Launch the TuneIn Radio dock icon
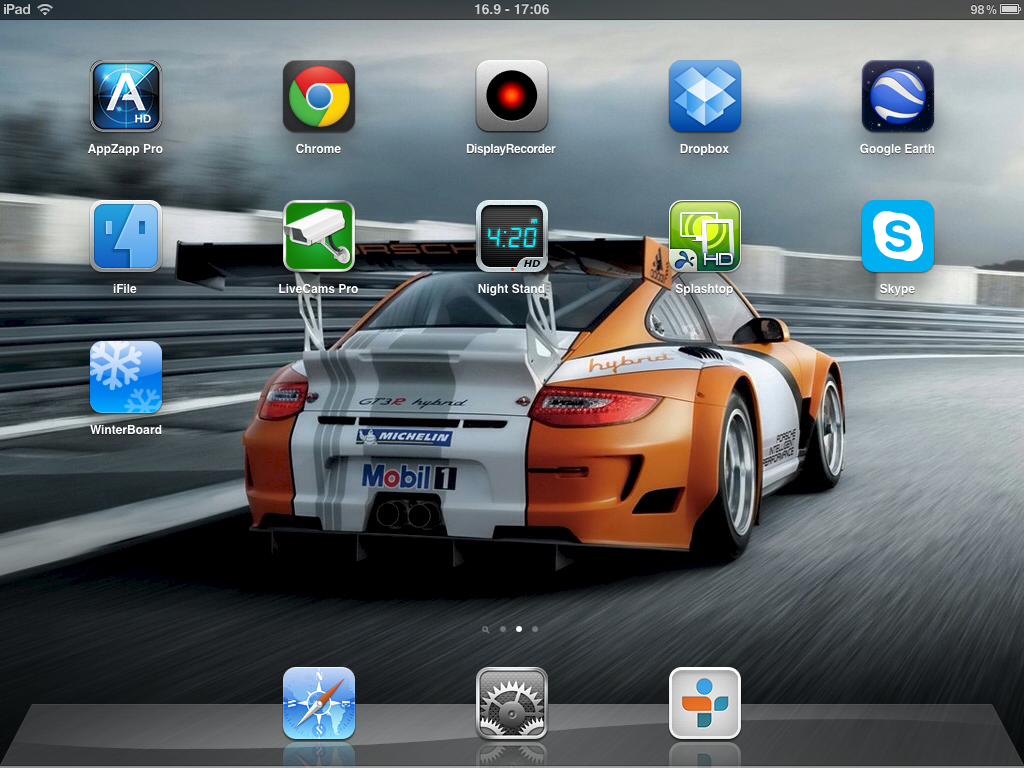Viewport: 1024px width, 768px height. [705, 703]
